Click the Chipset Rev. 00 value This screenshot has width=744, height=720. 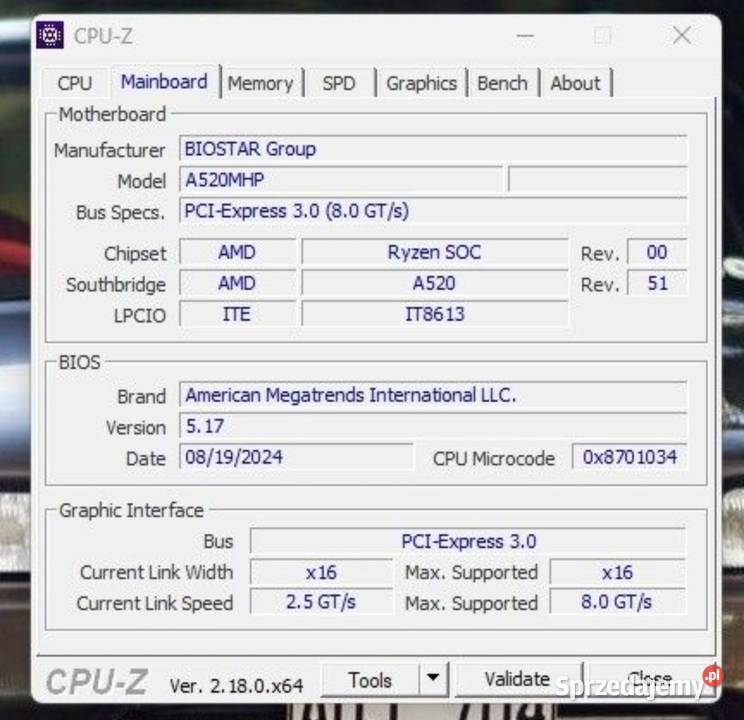(657, 252)
